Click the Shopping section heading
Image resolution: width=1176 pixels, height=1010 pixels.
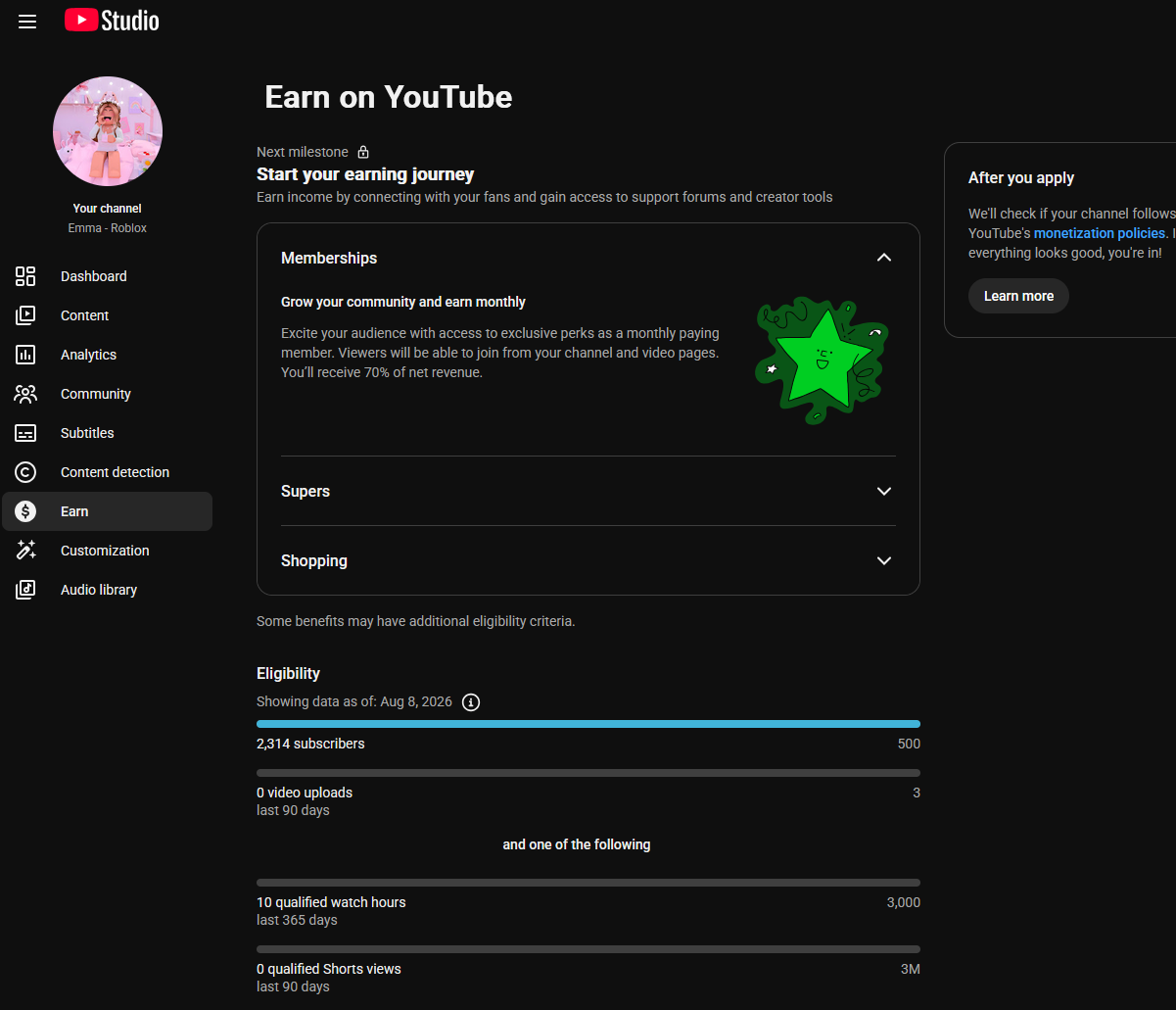(314, 560)
